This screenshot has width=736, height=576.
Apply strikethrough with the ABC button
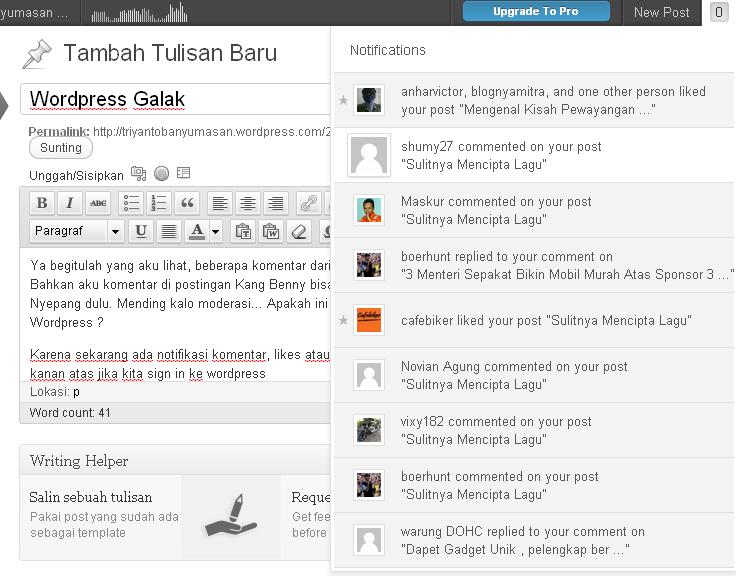click(x=97, y=203)
